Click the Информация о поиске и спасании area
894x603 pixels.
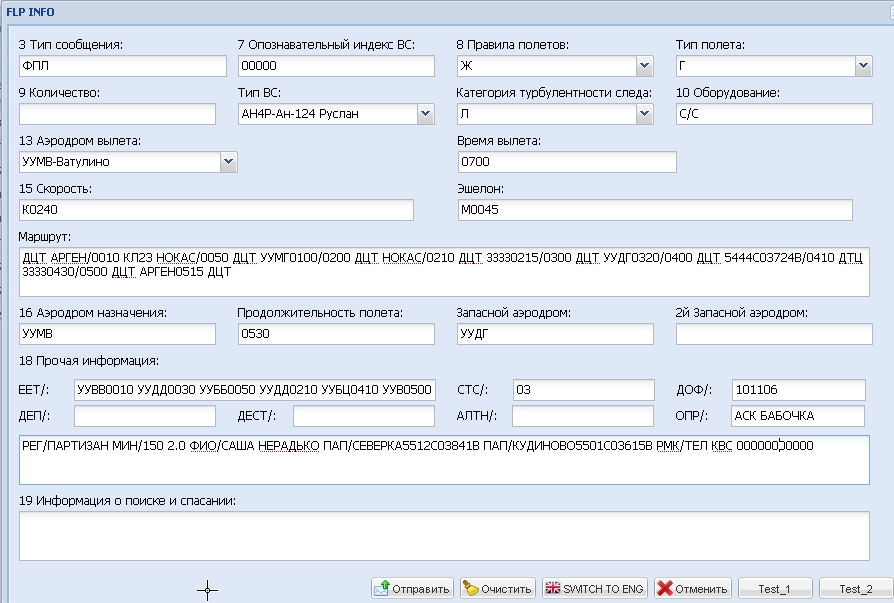[x=444, y=536]
